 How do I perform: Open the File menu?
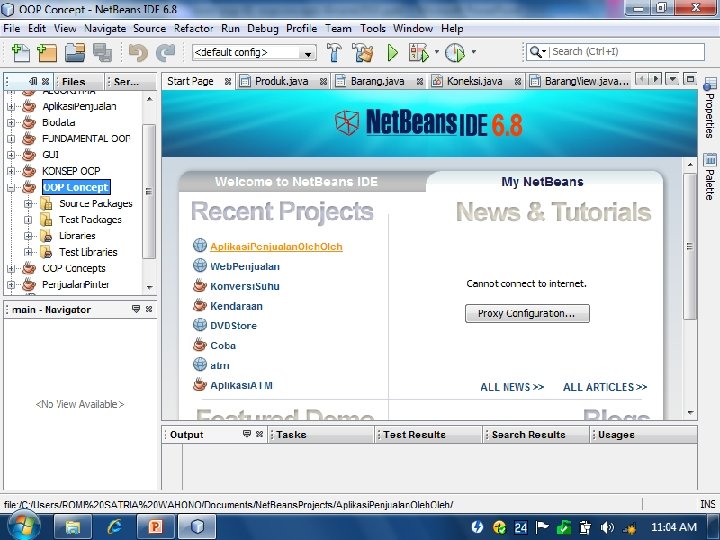(x=11, y=28)
